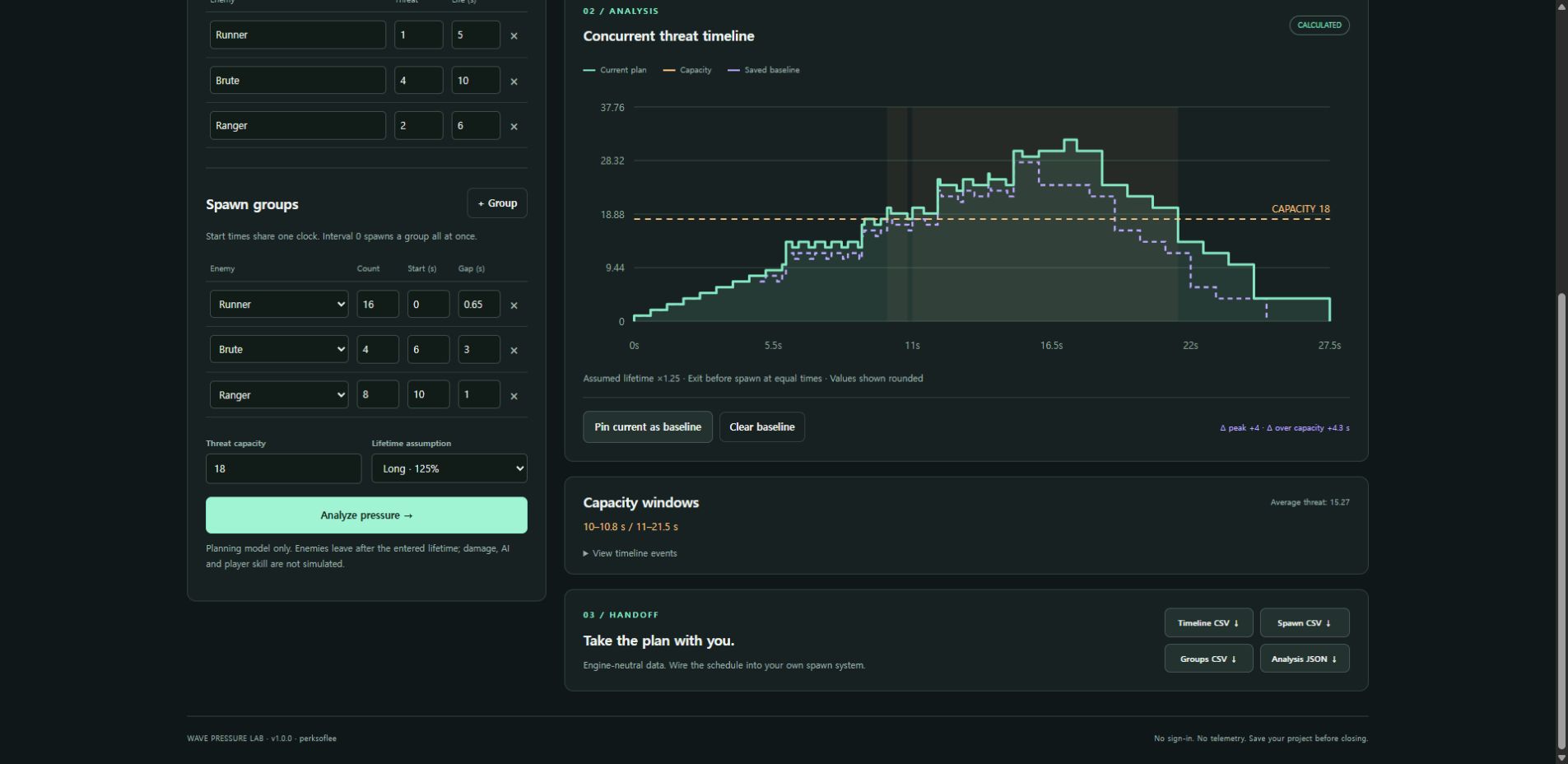Delete the Runner spawn group
This screenshot has width=1568, height=764.
[x=514, y=305]
